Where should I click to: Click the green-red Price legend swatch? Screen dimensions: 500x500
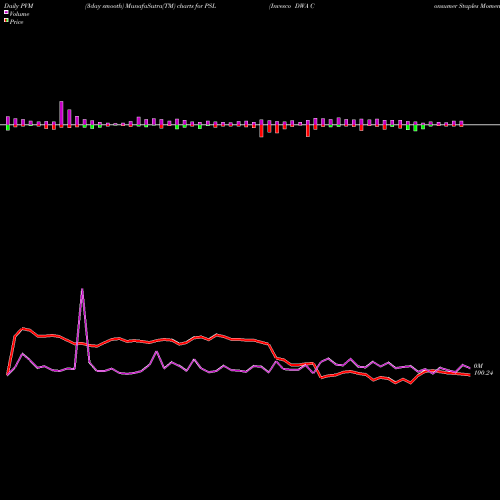pyautogui.click(x=6, y=21)
